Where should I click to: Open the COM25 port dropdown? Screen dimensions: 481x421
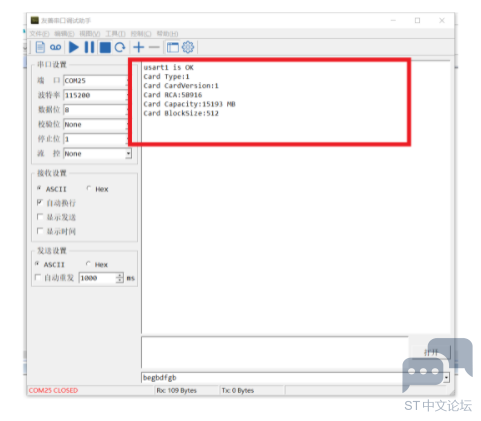click(x=96, y=81)
